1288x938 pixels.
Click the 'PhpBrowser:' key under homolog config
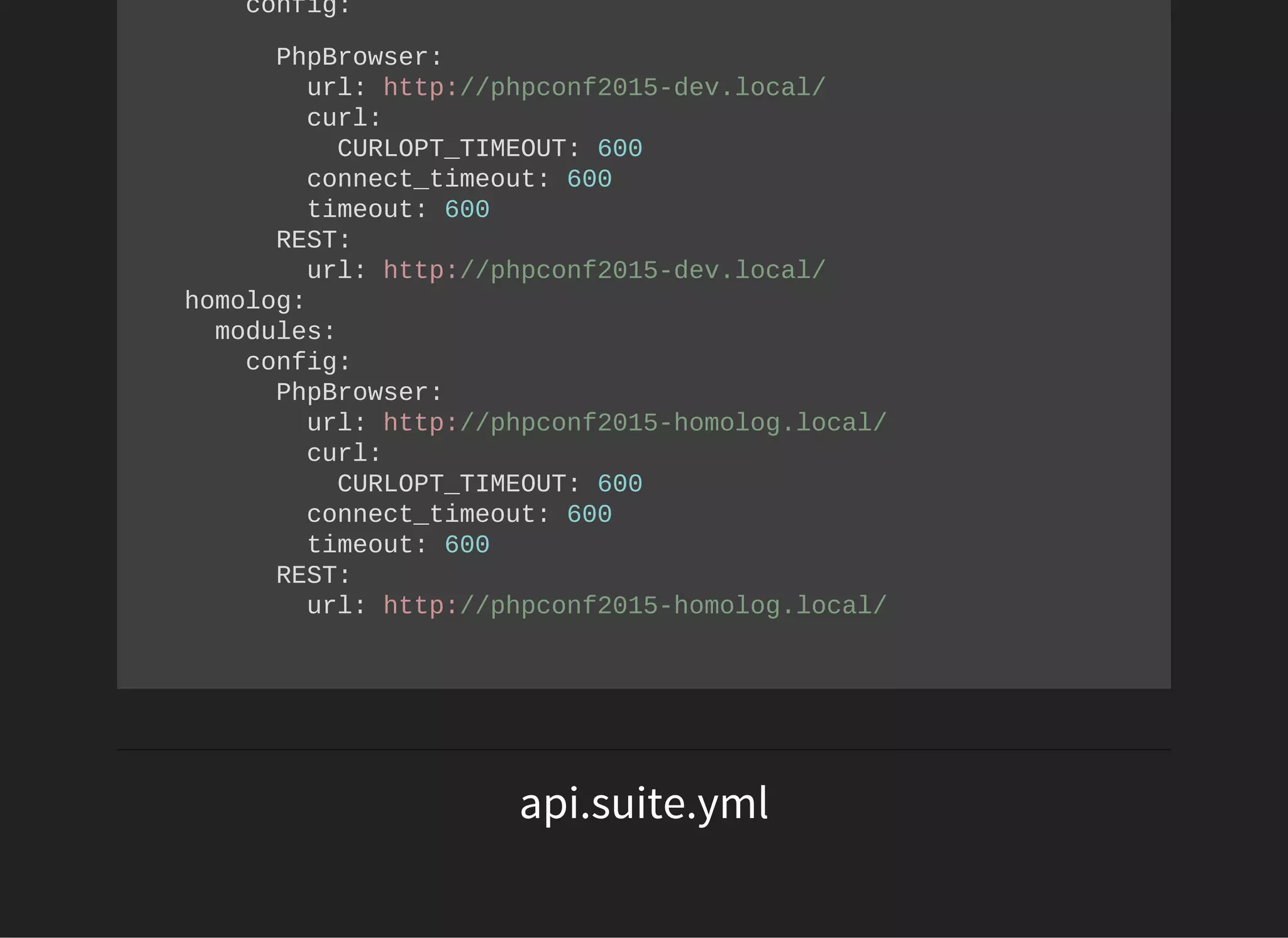[x=359, y=392]
